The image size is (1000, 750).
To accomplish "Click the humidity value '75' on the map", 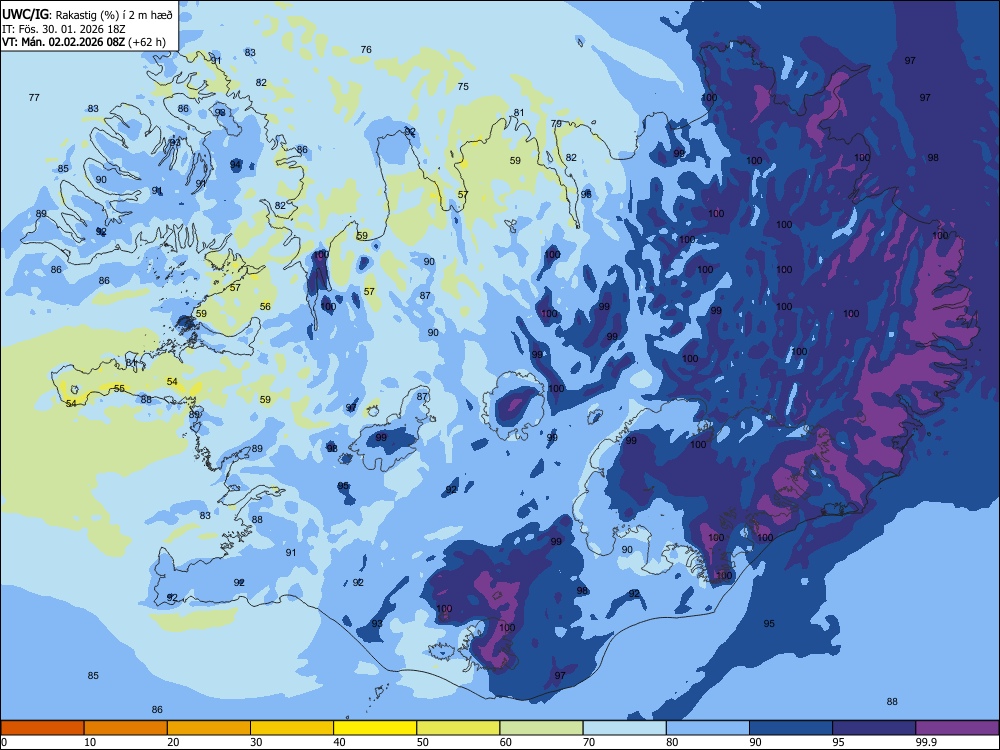I will tap(463, 87).
